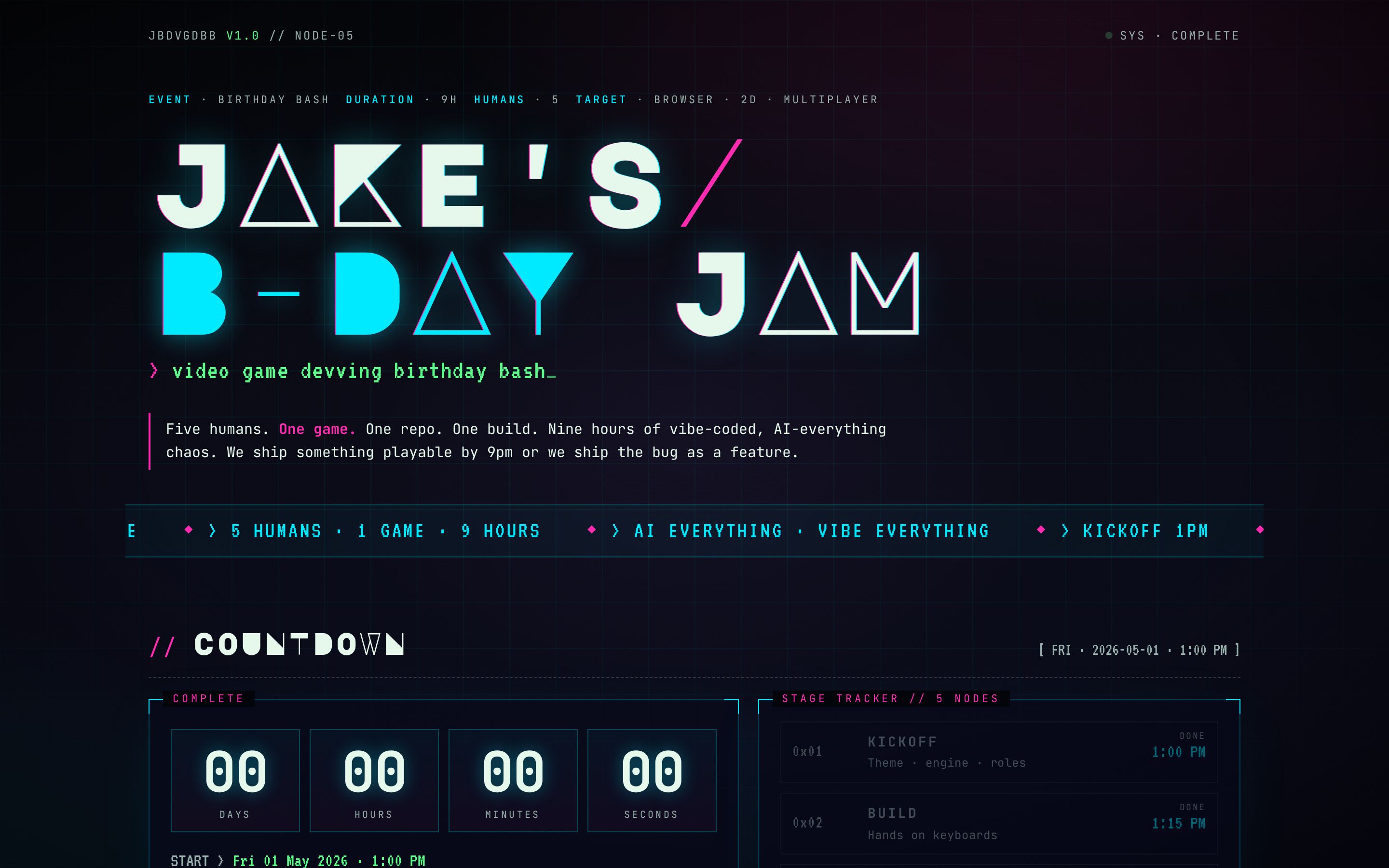Image resolution: width=1389 pixels, height=868 pixels.
Task: Click the DONE label in the BUILD row
Action: pos(1192,807)
